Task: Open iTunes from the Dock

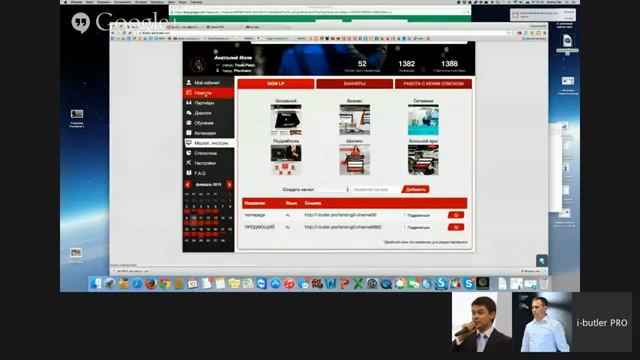Action: [x=289, y=283]
